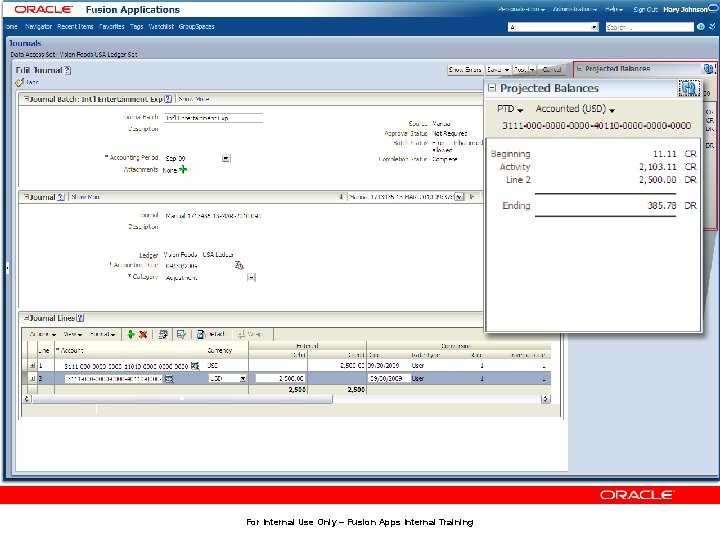Add an attachment with the green plus icon
The height and width of the screenshot is (540, 720).
[x=183, y=170]
